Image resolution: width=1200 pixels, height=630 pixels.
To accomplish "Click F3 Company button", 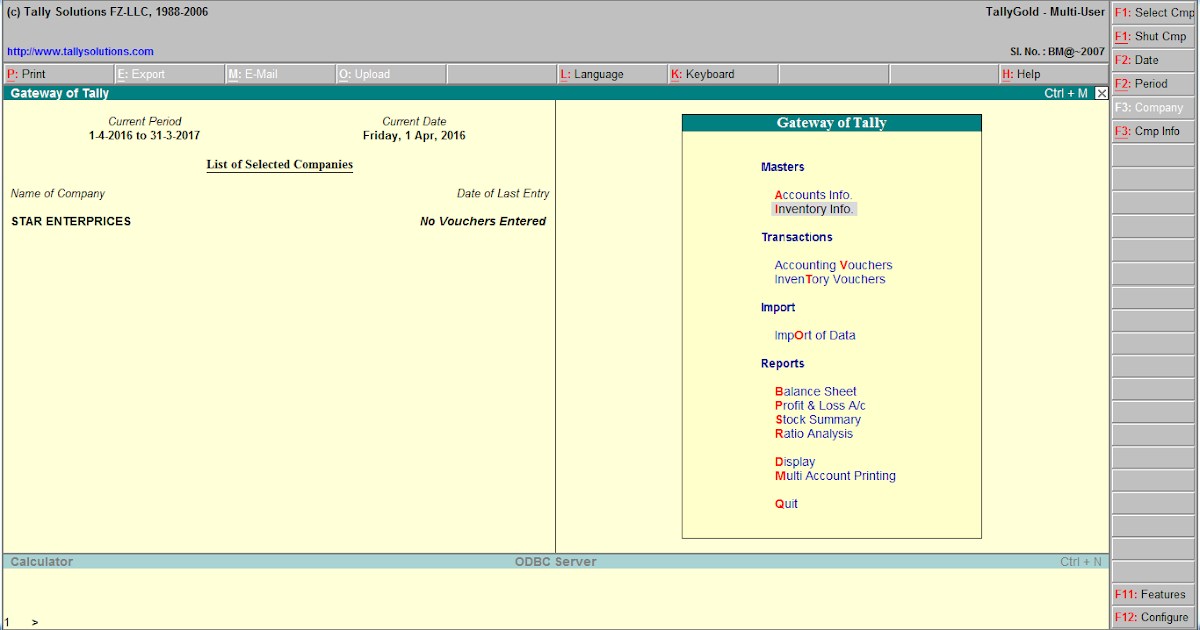I will (x=1154, y=107).
